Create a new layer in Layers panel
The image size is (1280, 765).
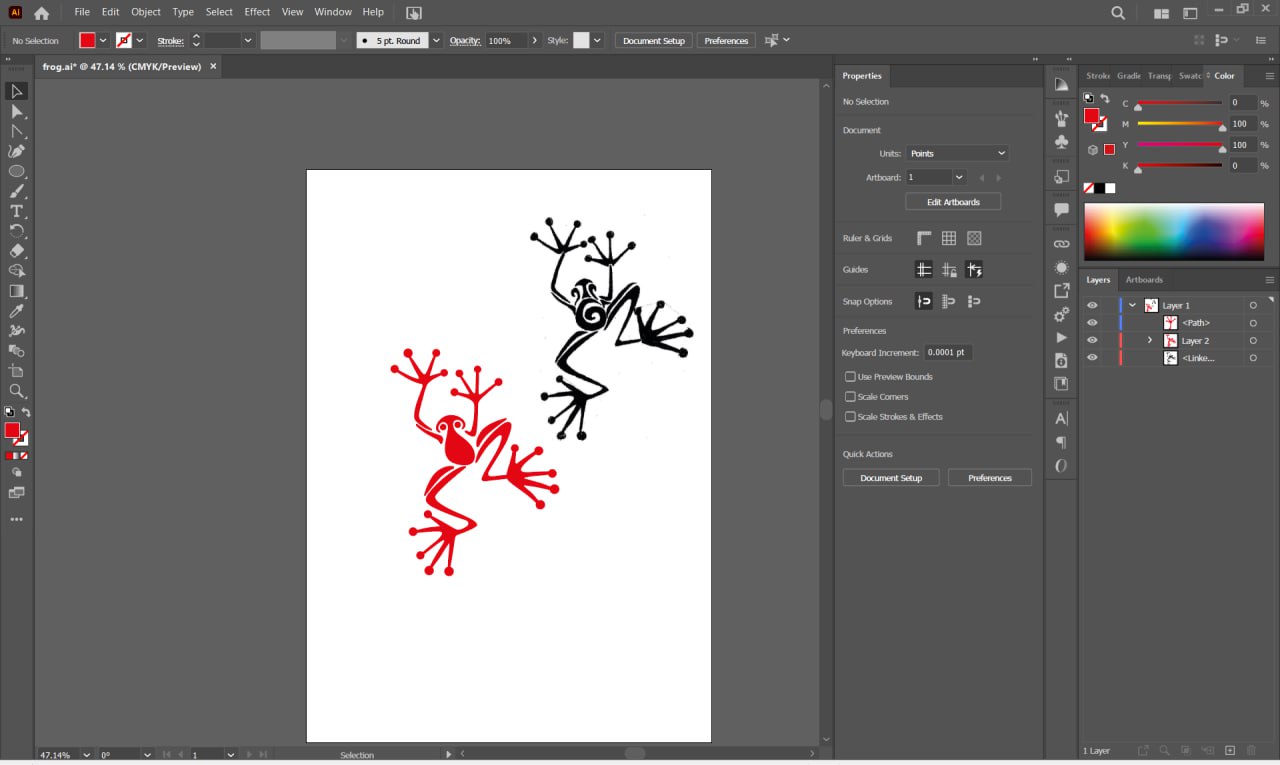point(1230,750)
